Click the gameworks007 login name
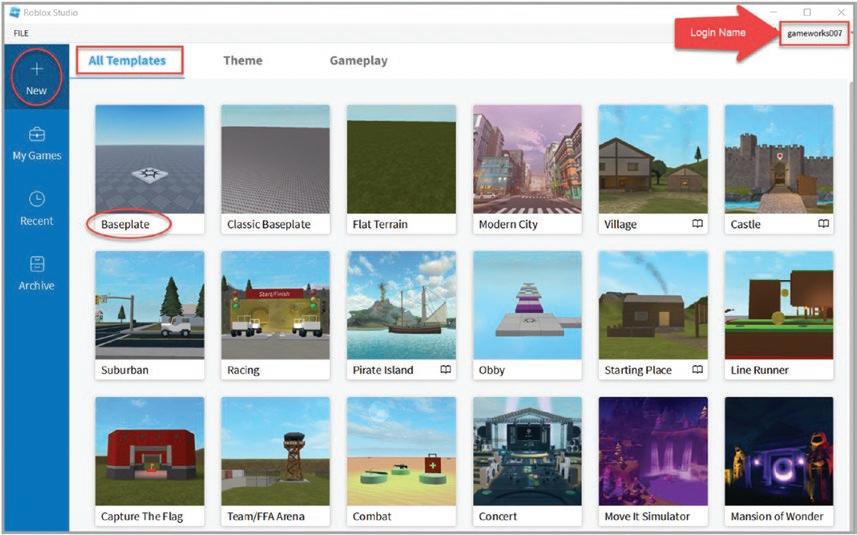This screenshot has width=857, height=535. (x=814, y=33)
